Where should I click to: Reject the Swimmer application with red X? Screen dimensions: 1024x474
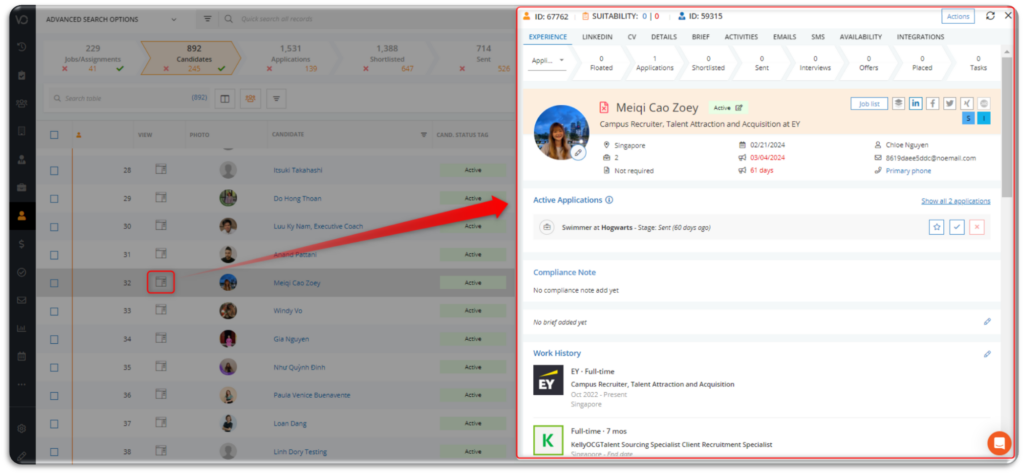977,227
